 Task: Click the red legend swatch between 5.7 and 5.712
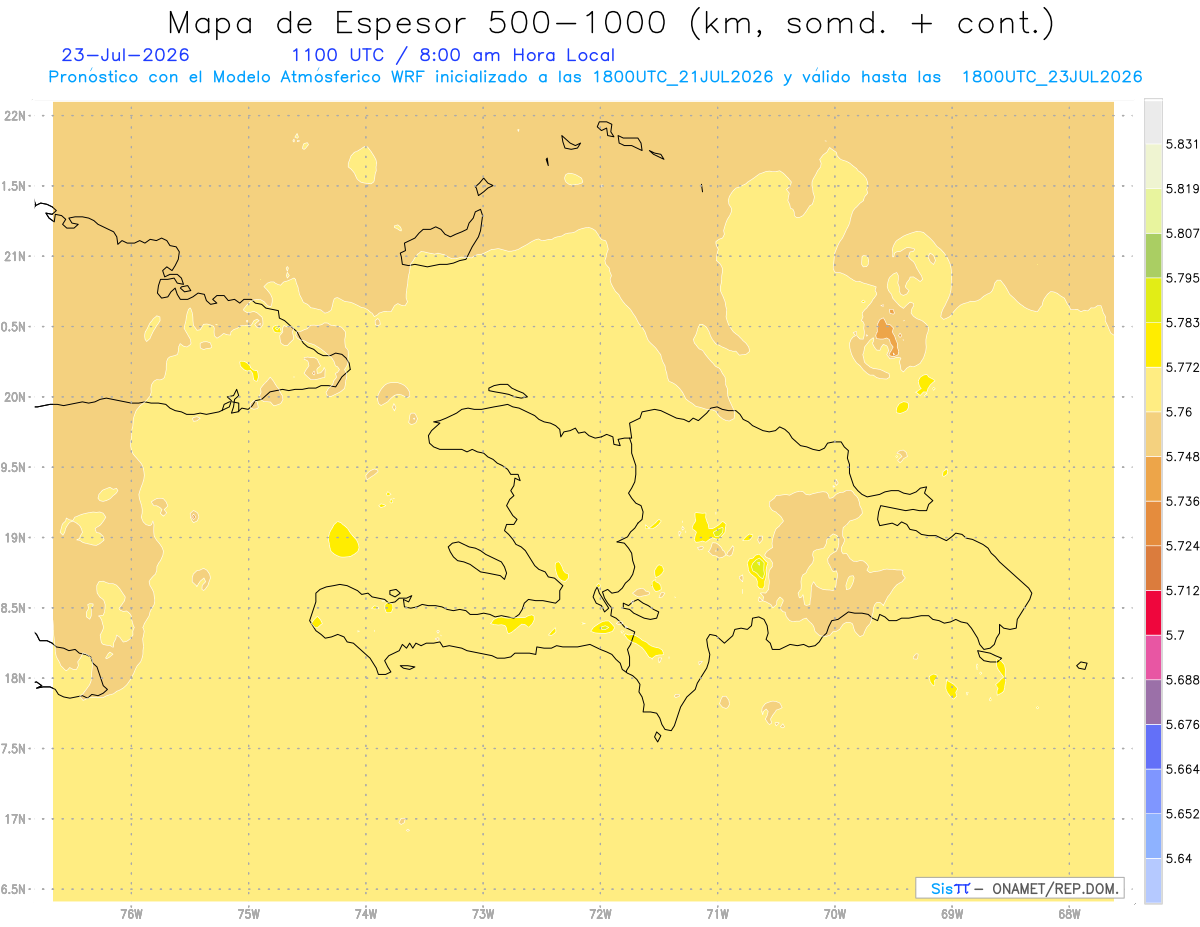pyautogui.click(x=1153, y=612)
